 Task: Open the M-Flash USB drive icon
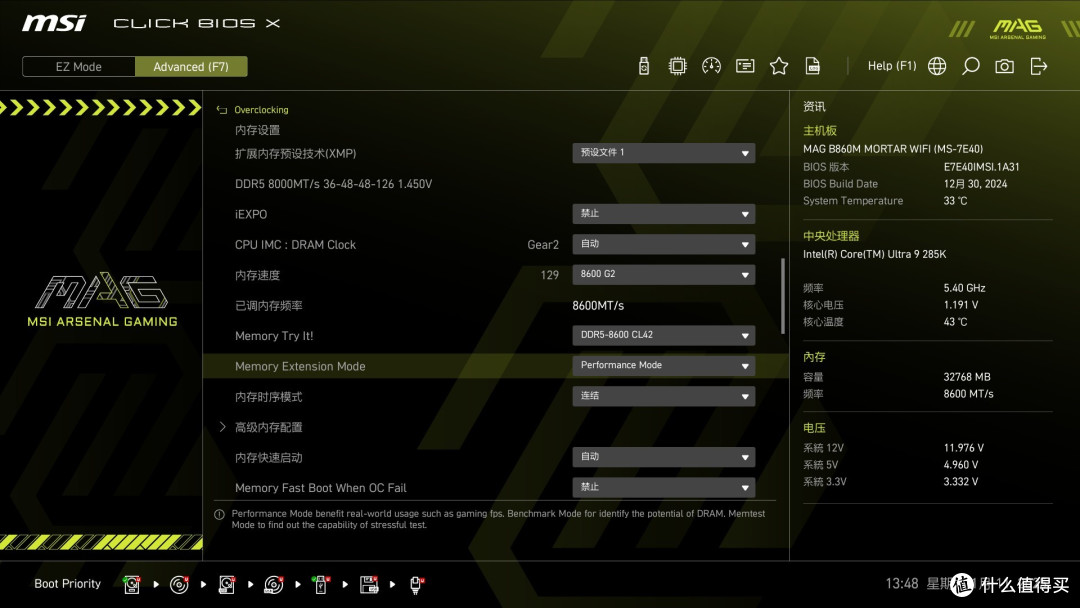coord(643,66)
